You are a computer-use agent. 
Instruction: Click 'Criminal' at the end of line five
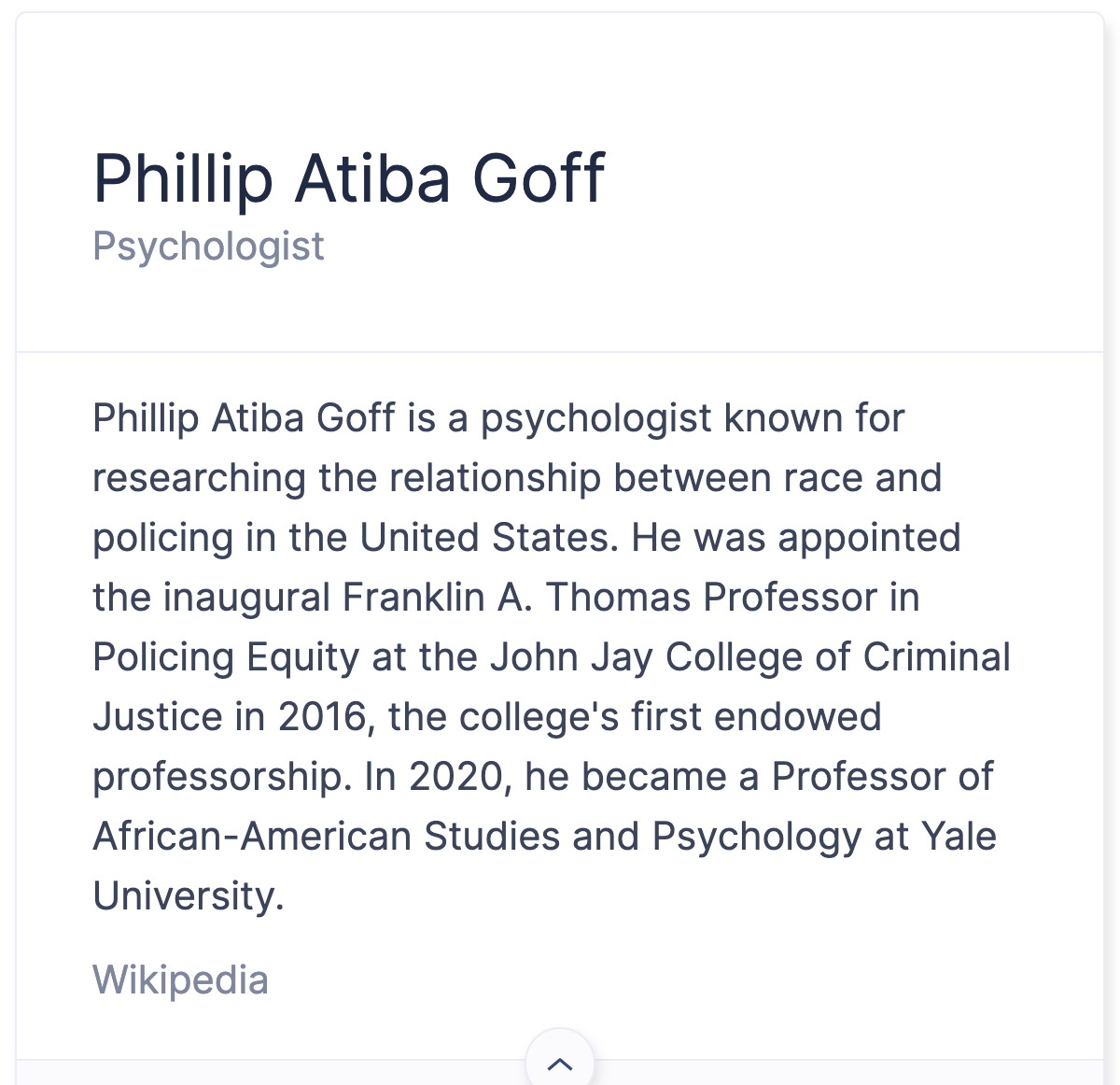(x=936, y=657)
